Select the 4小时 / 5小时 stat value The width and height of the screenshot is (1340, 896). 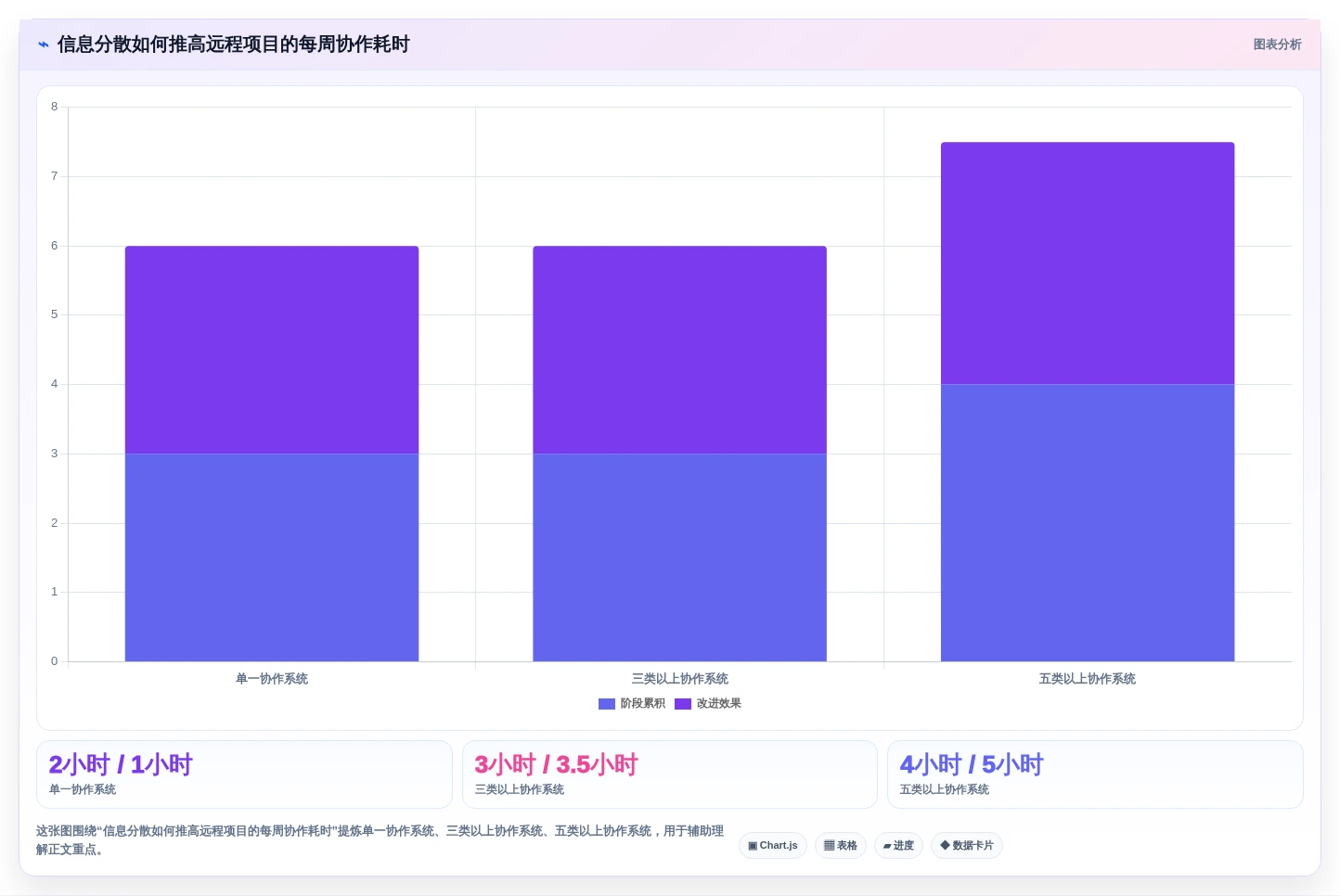(x=972, y=765)
